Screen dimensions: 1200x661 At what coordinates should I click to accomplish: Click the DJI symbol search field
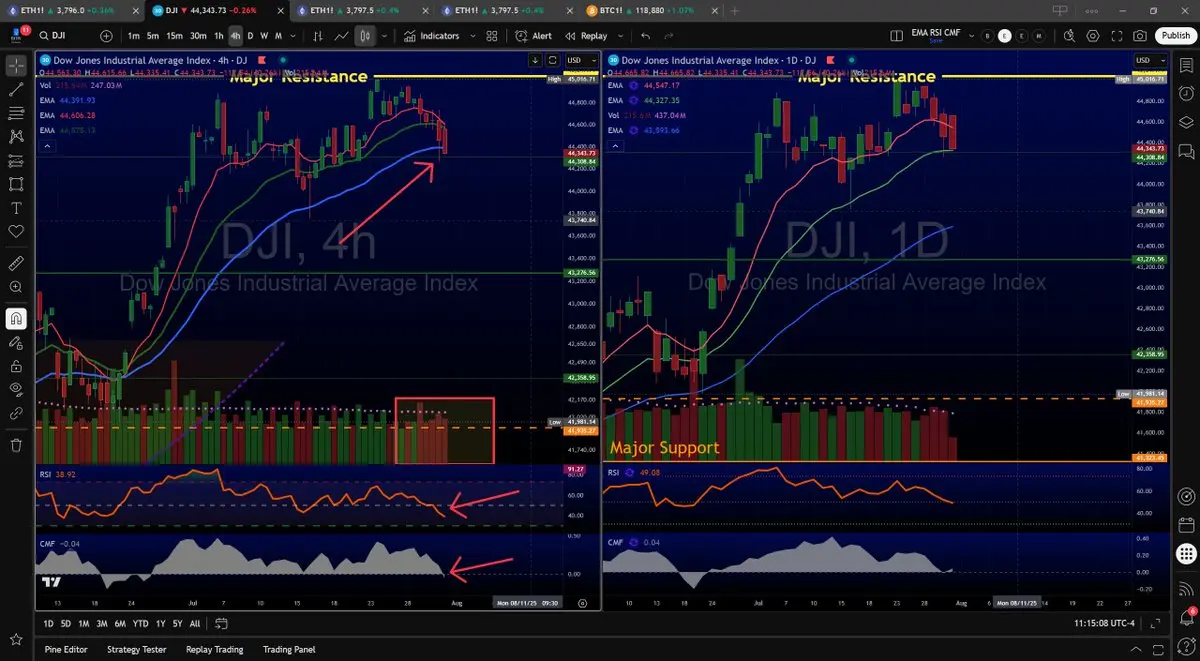tap(64, 35)
